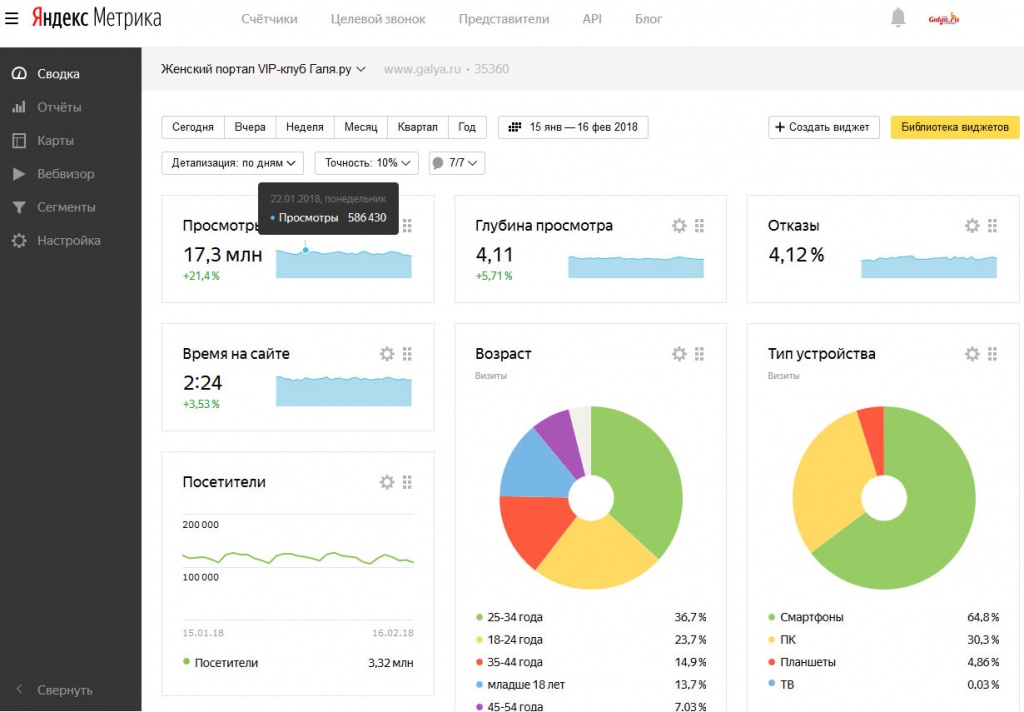1024x712 pixels.
Task: Open Отчёты in the left sidebar
Action: click(x=59, y=107)
